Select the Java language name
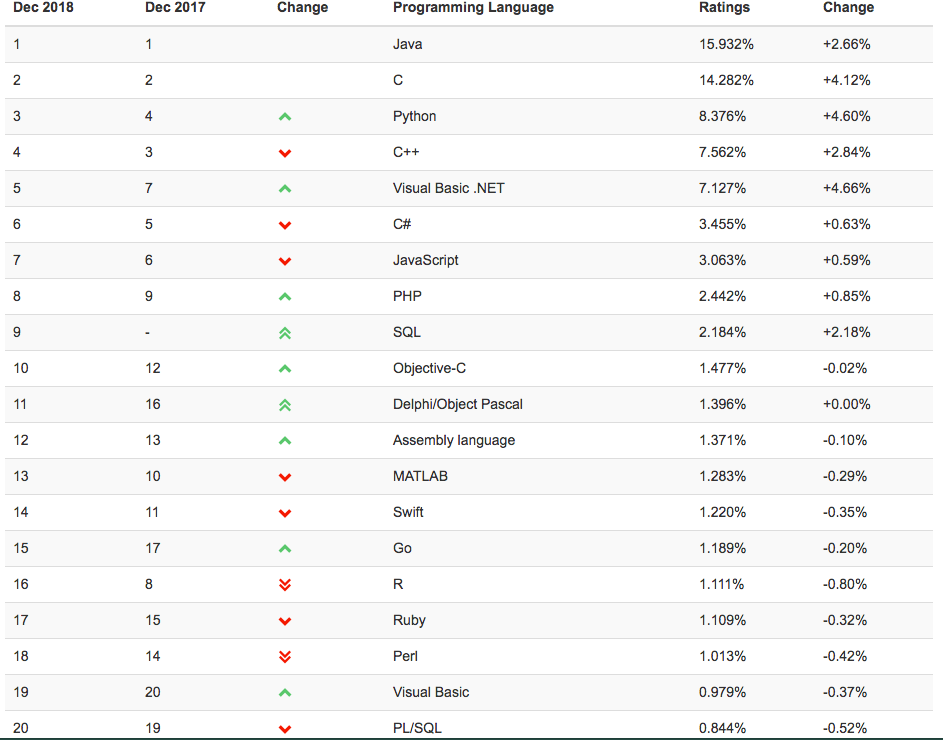Image resolution: width=943 pixels, height=740 pixels. click(x=407, y=44)
